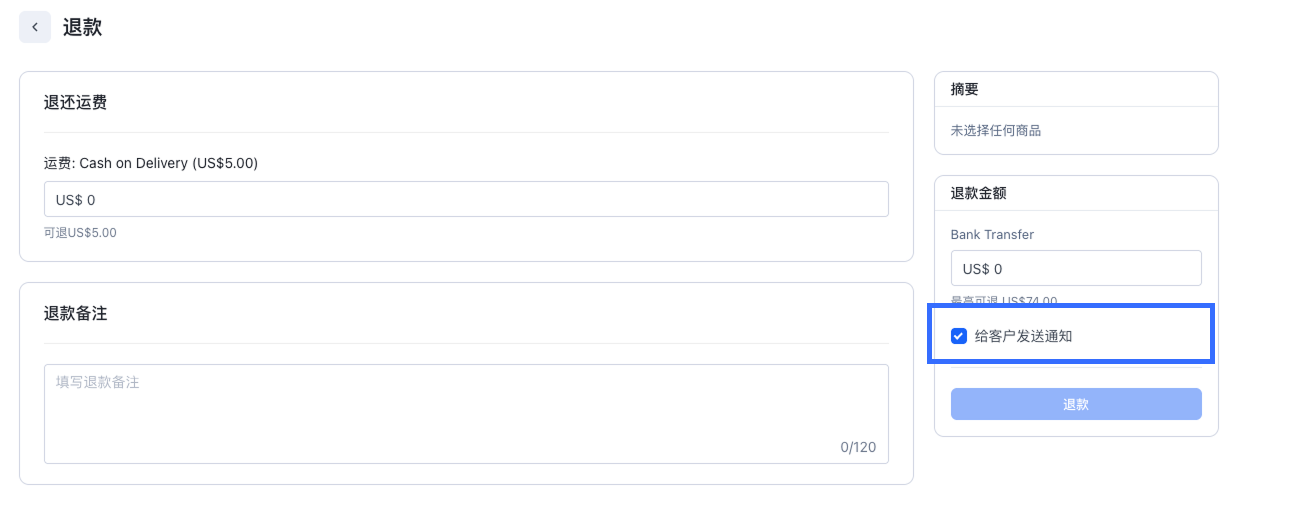Click the 退款 page title
1302x517 pixels.
pyautogui.click(x=82, y=27)
